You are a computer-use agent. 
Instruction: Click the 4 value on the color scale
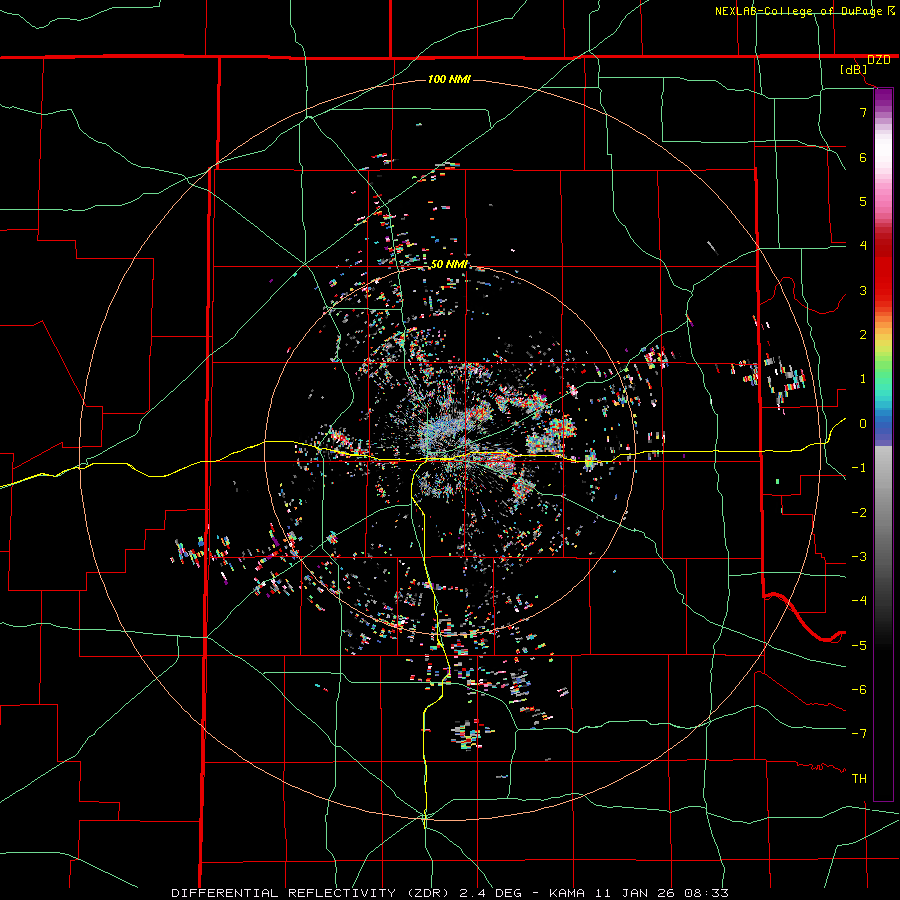tap(863, 246)
